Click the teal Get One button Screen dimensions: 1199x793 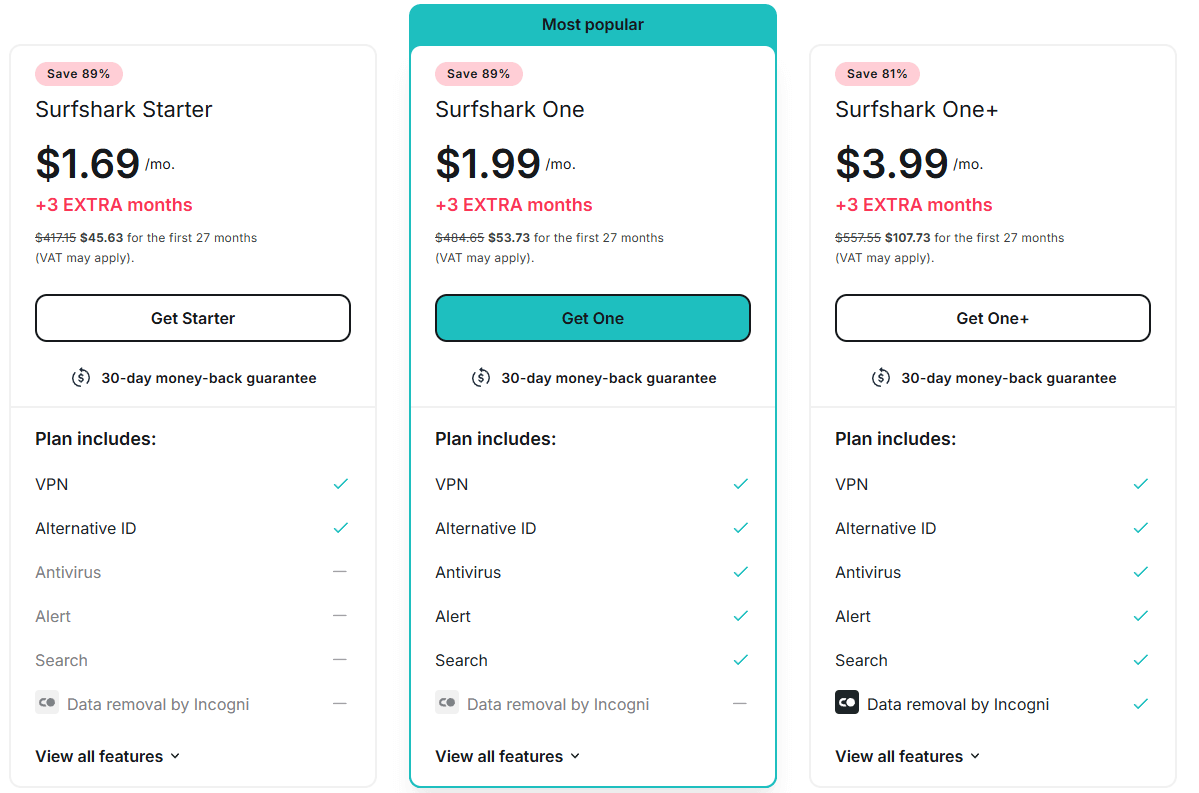[593, 318]
